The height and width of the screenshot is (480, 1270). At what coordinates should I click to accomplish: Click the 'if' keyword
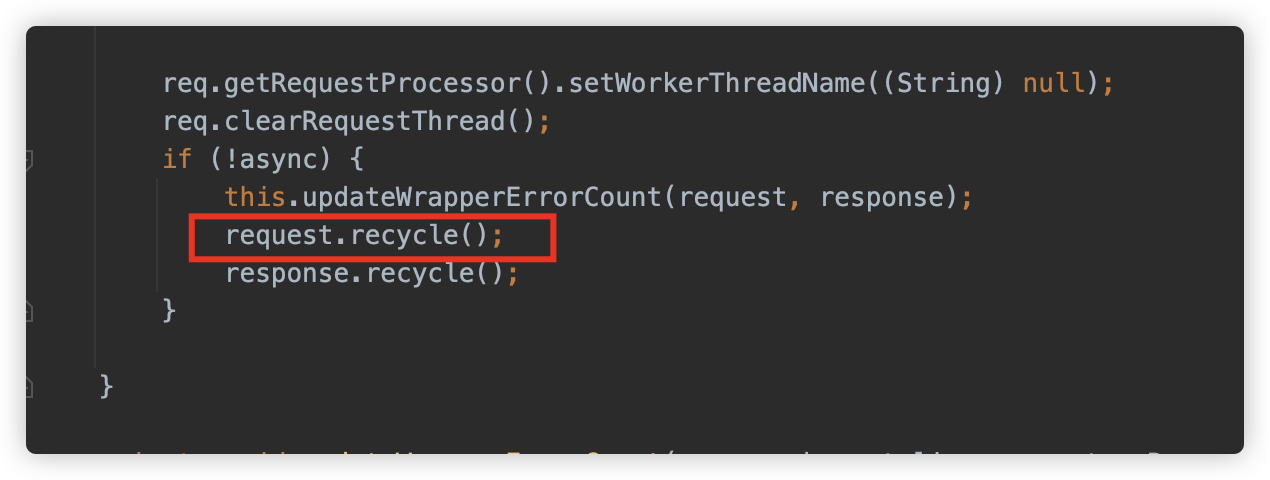[178, 159]
